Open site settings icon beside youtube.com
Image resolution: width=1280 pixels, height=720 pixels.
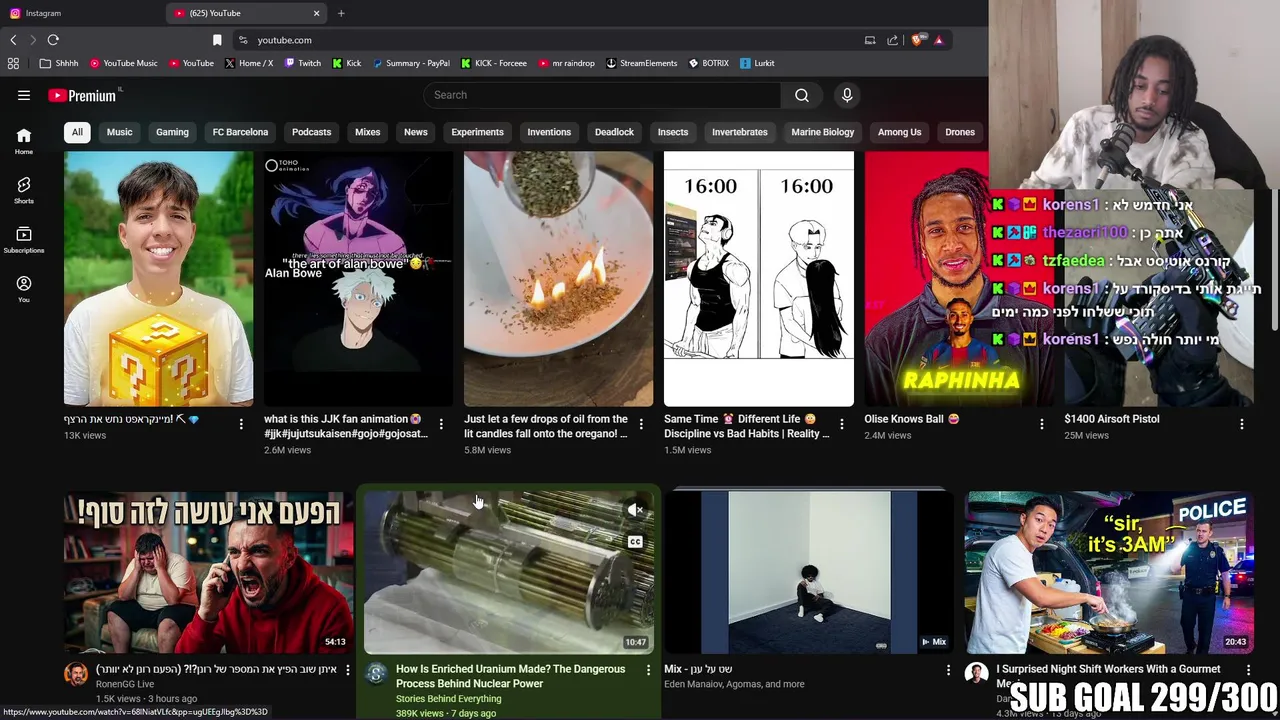243,40
